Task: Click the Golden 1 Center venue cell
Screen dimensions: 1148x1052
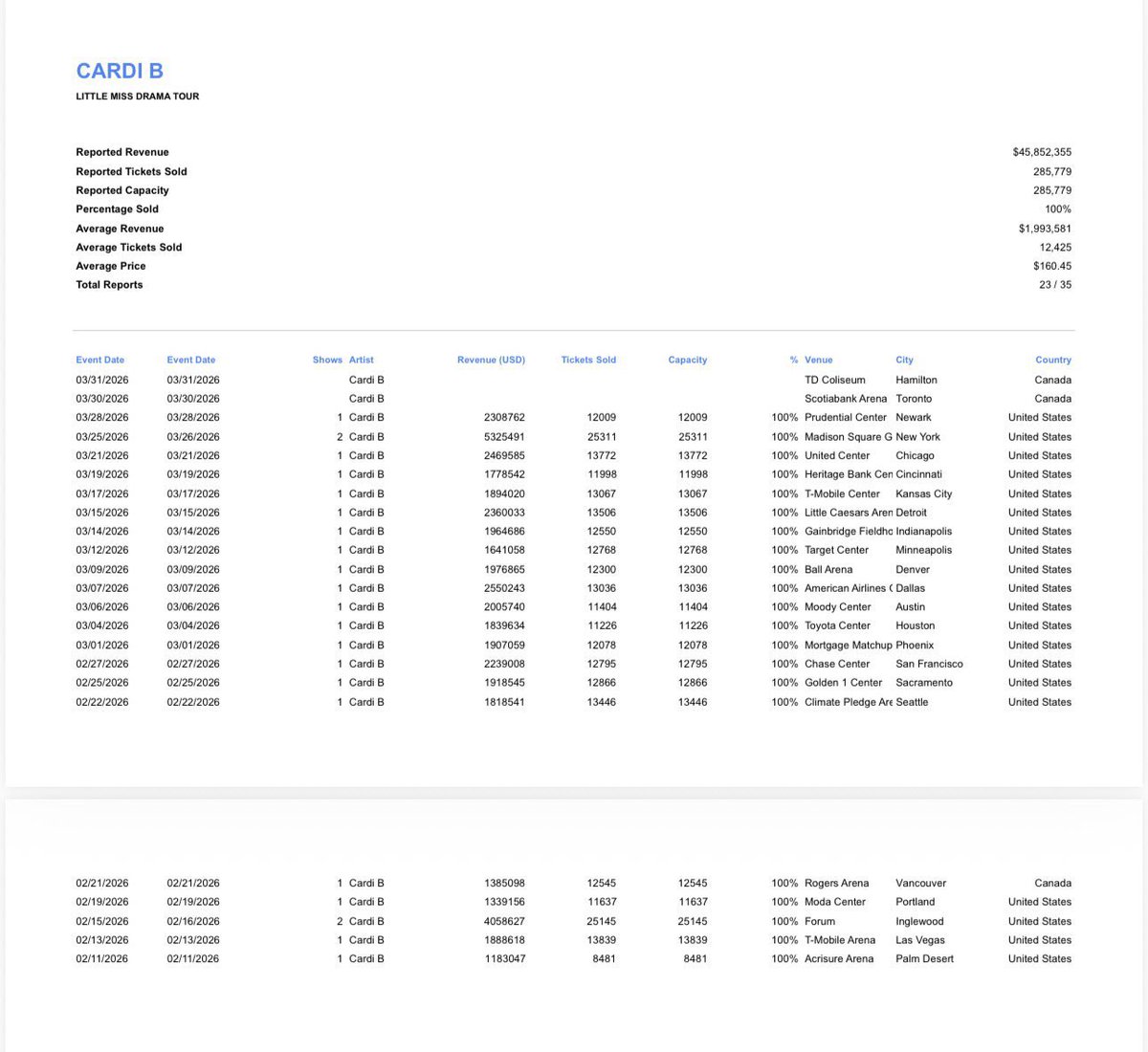Action: pyautogui.click(x=844, y=683)
